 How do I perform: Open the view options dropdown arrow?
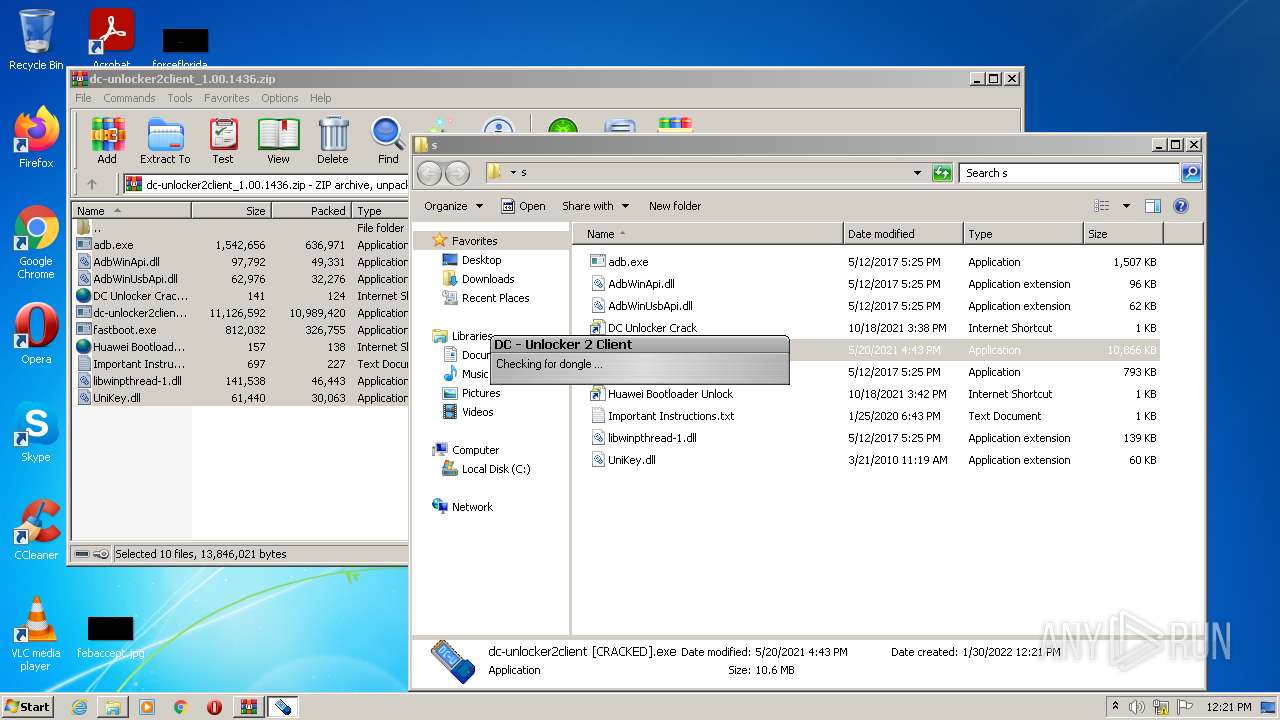point(1125,206)
